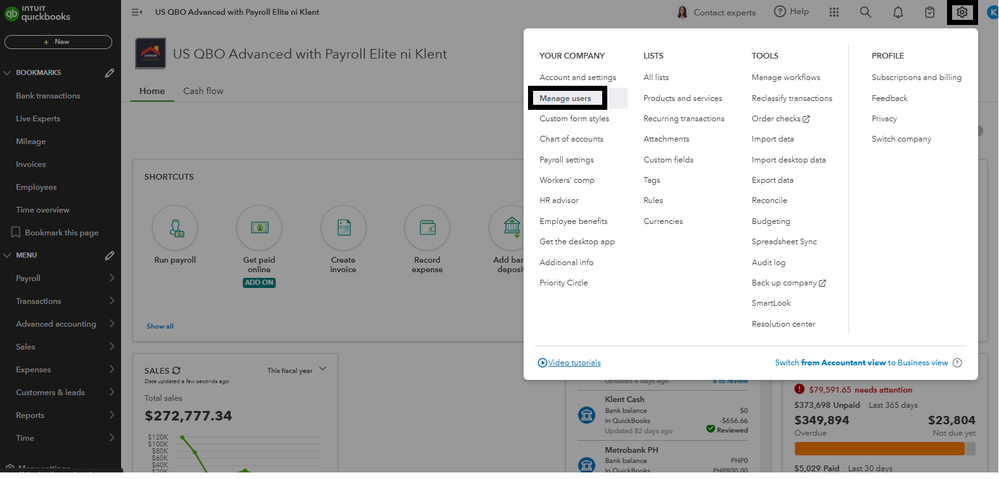
Task: Click Bookmark this page
Action: coord(55,232)
